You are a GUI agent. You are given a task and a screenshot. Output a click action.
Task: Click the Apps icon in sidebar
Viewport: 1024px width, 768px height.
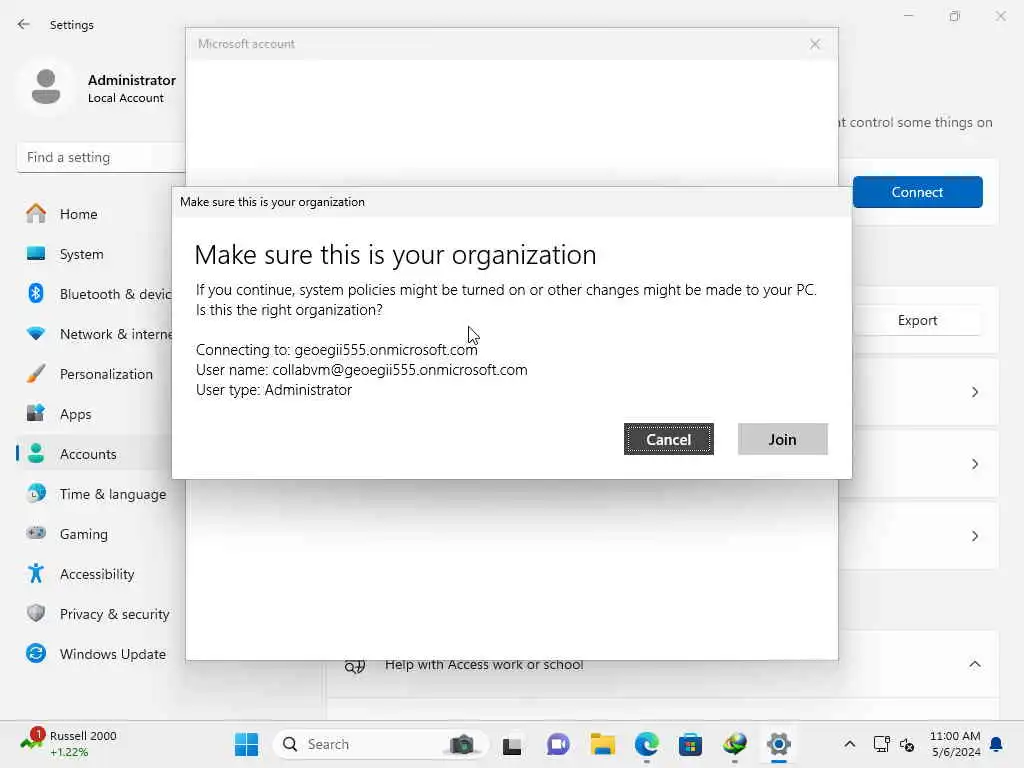(36, 413)
